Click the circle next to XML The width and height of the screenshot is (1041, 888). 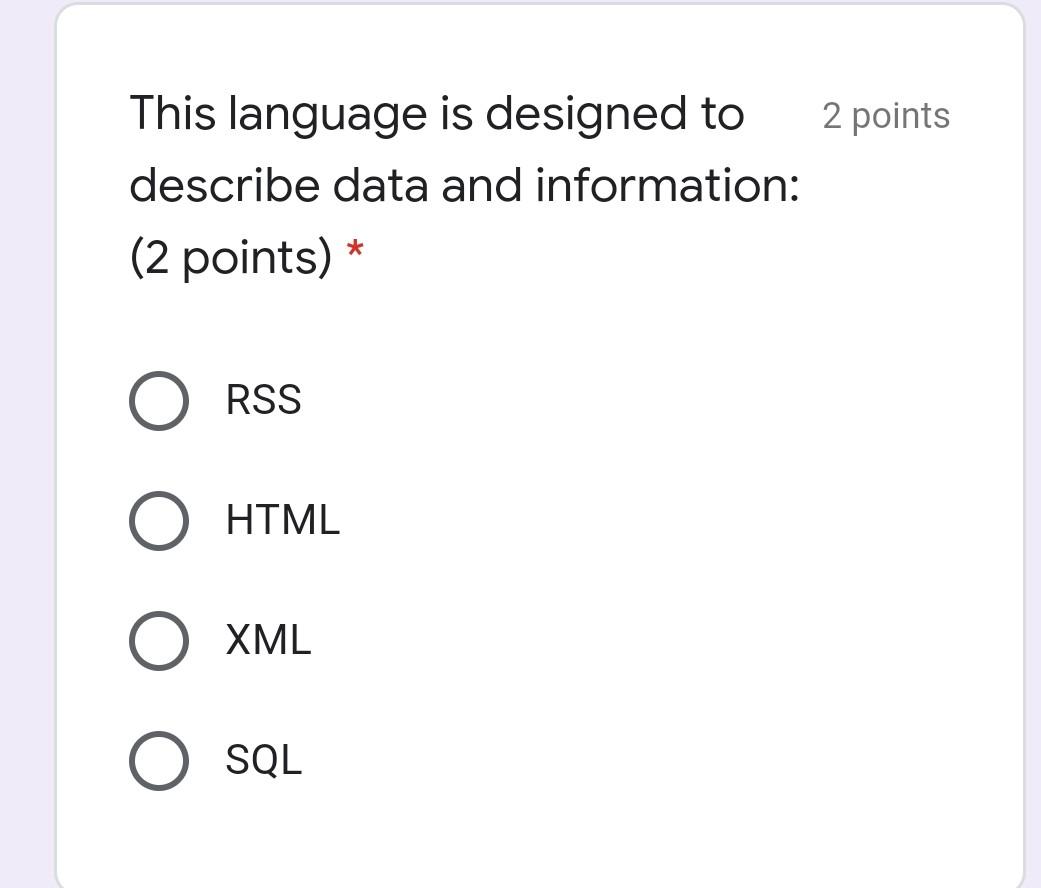point(158,640)
